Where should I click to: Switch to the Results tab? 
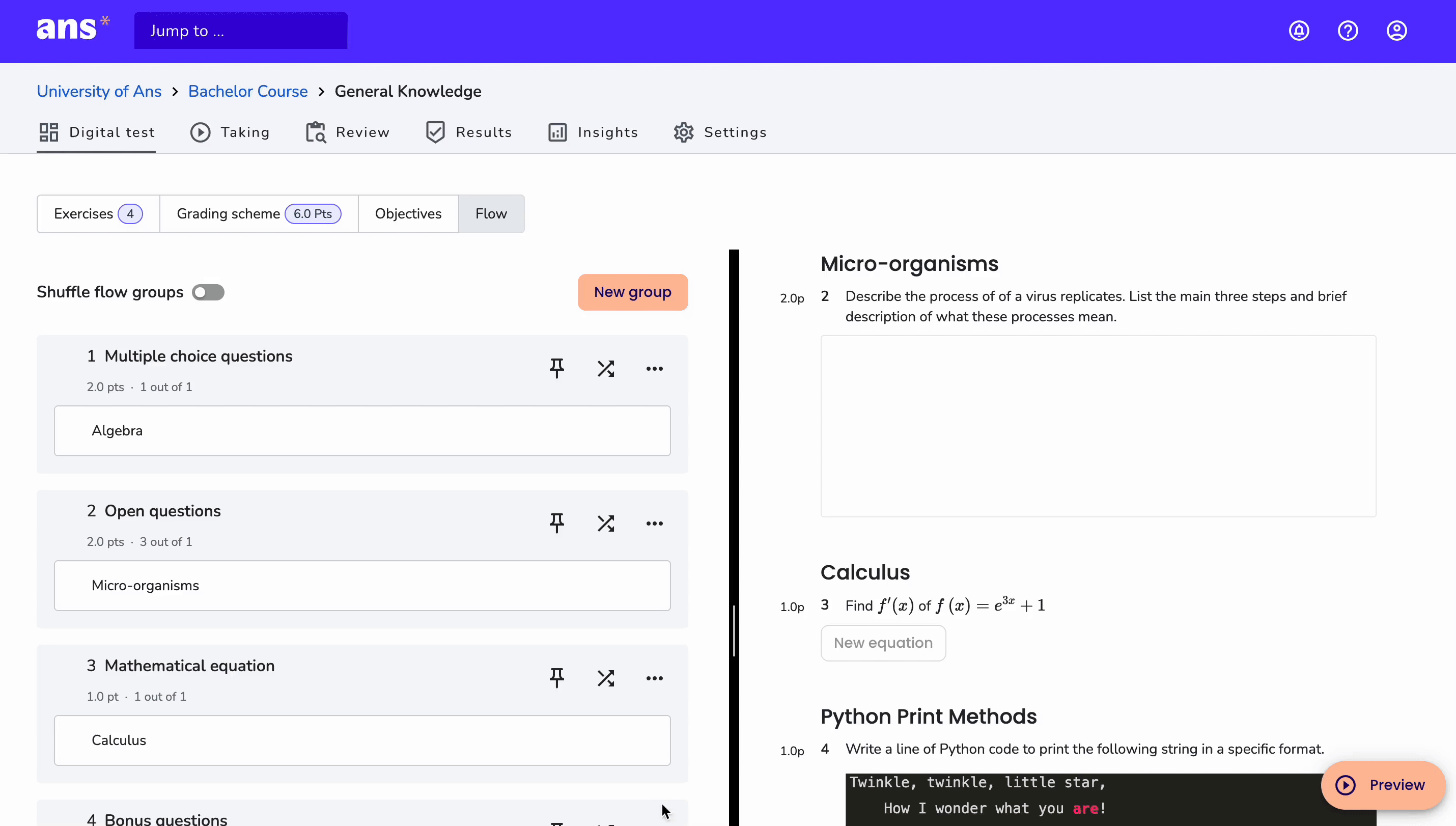coord(468,132)
